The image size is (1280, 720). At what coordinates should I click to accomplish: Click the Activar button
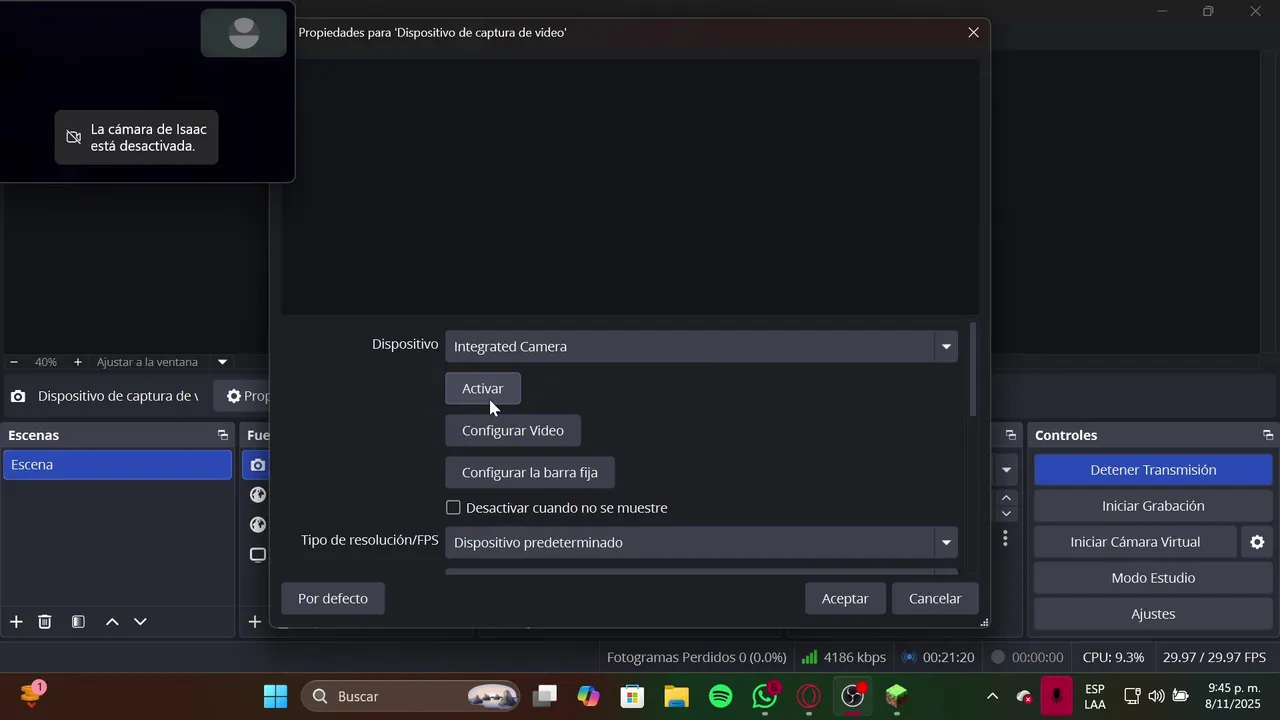point(483,388)
